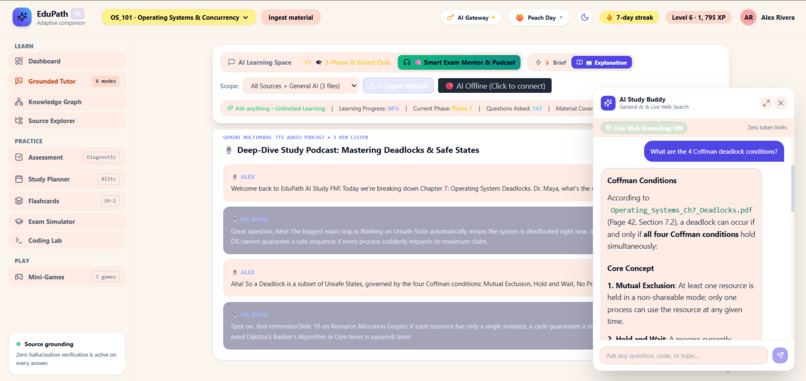
Task: Switch answer style to Brief
Action: coord(551,62)
